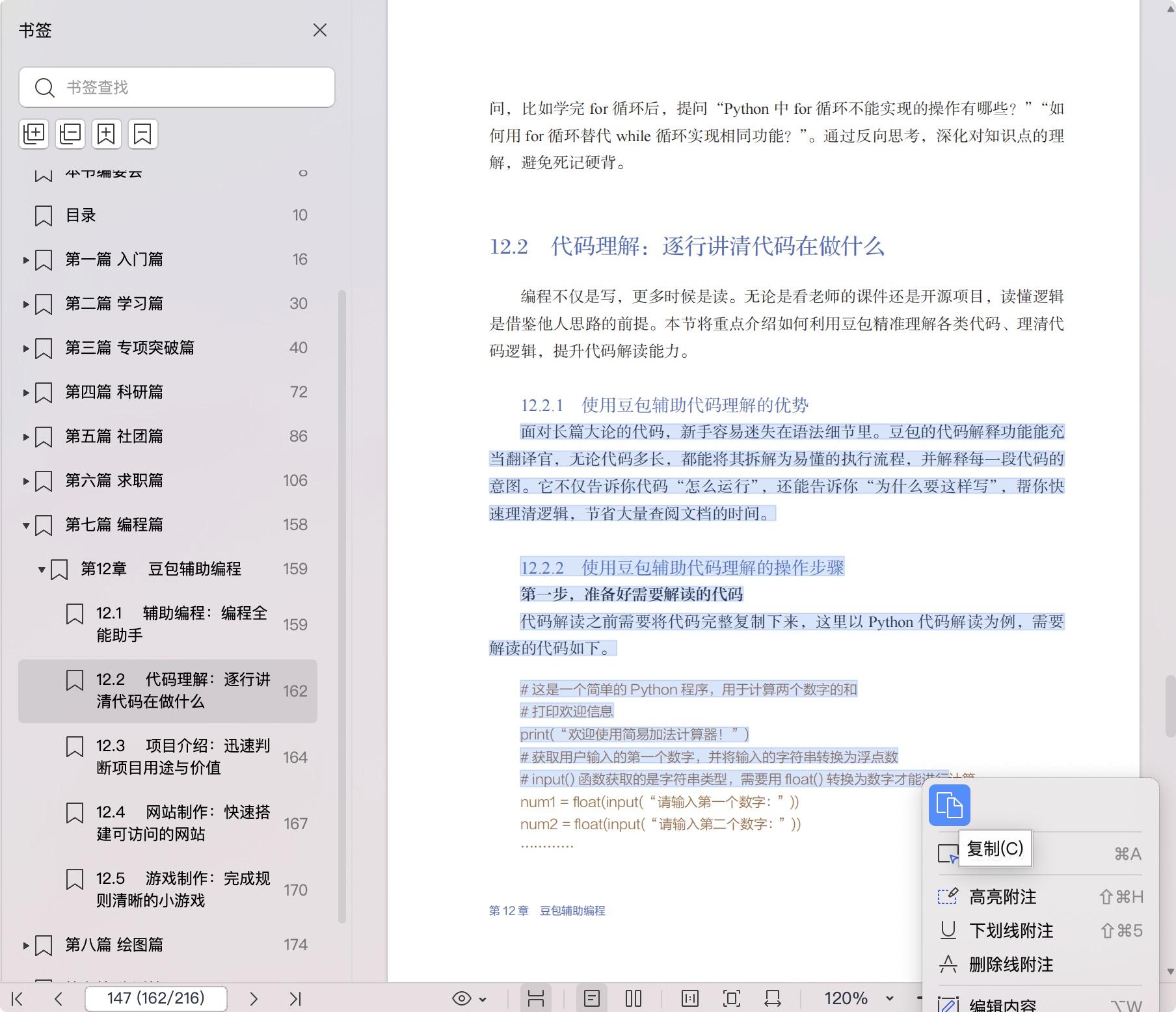
Task: Expand the 第一篇 入门篇 bookmark
Action: (26, 260)
